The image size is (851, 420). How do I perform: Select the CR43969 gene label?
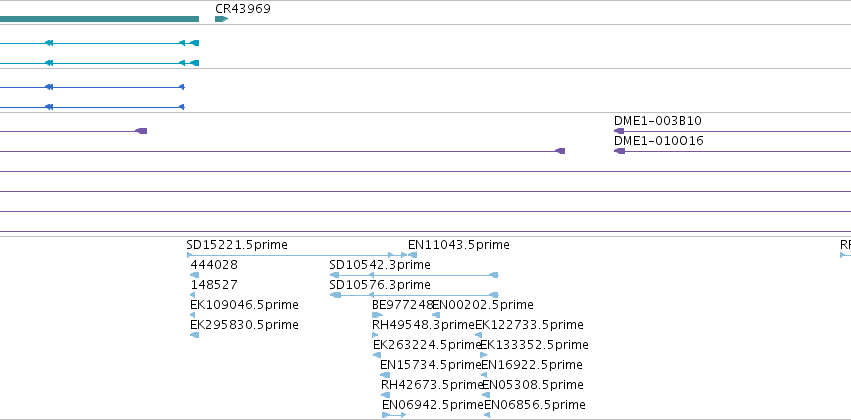coord(243,9)
